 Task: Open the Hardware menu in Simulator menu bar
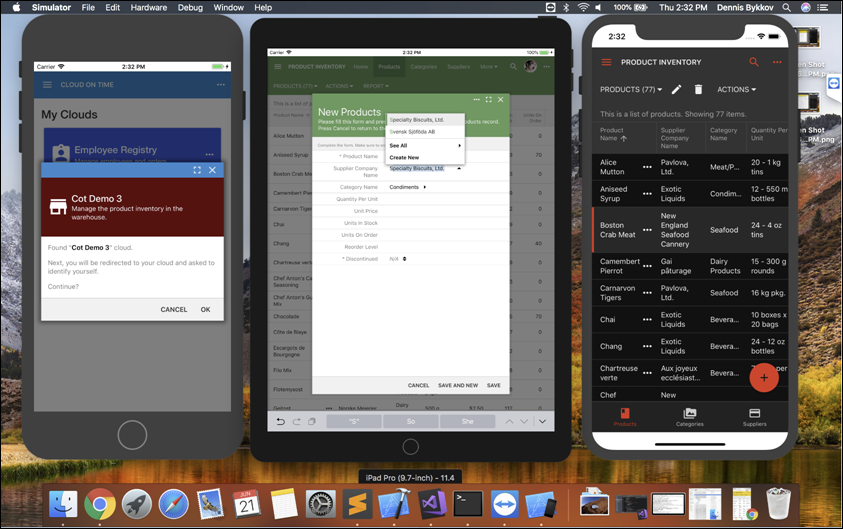[x=149, y=7]
